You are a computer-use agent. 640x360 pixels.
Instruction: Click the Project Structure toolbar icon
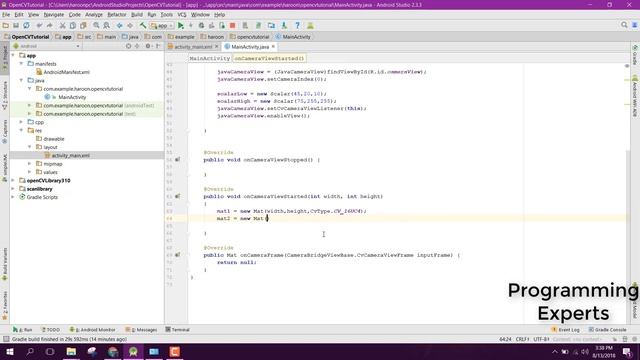tap(271, 25)
